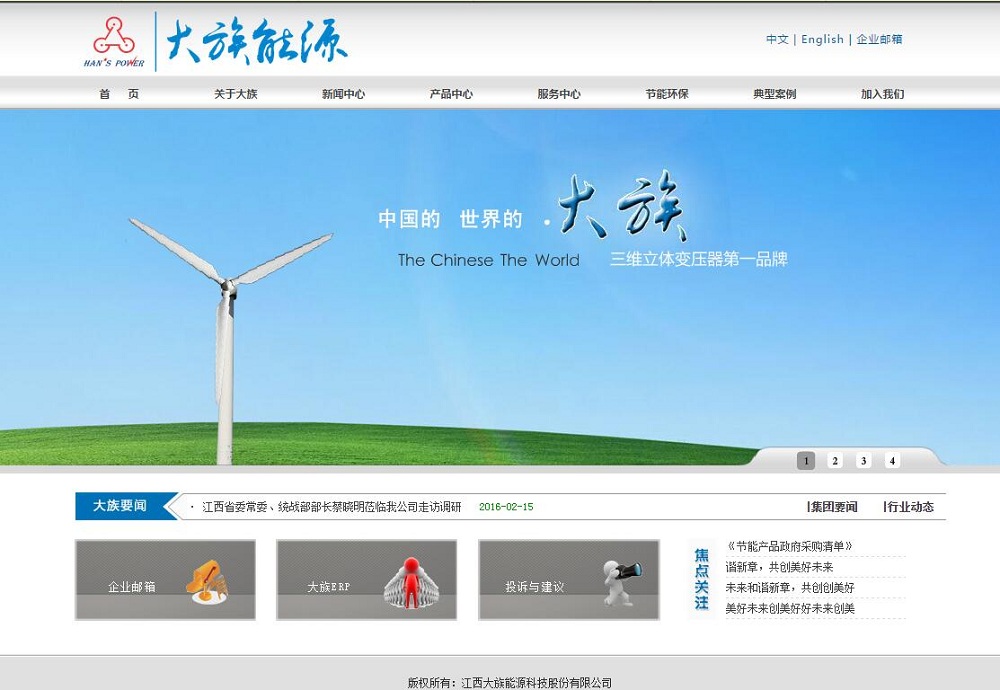The height and width of the screenshot is (690, 1000).
Task: Open the 企业邮箱 gray banner card
Action: (165, 580)
